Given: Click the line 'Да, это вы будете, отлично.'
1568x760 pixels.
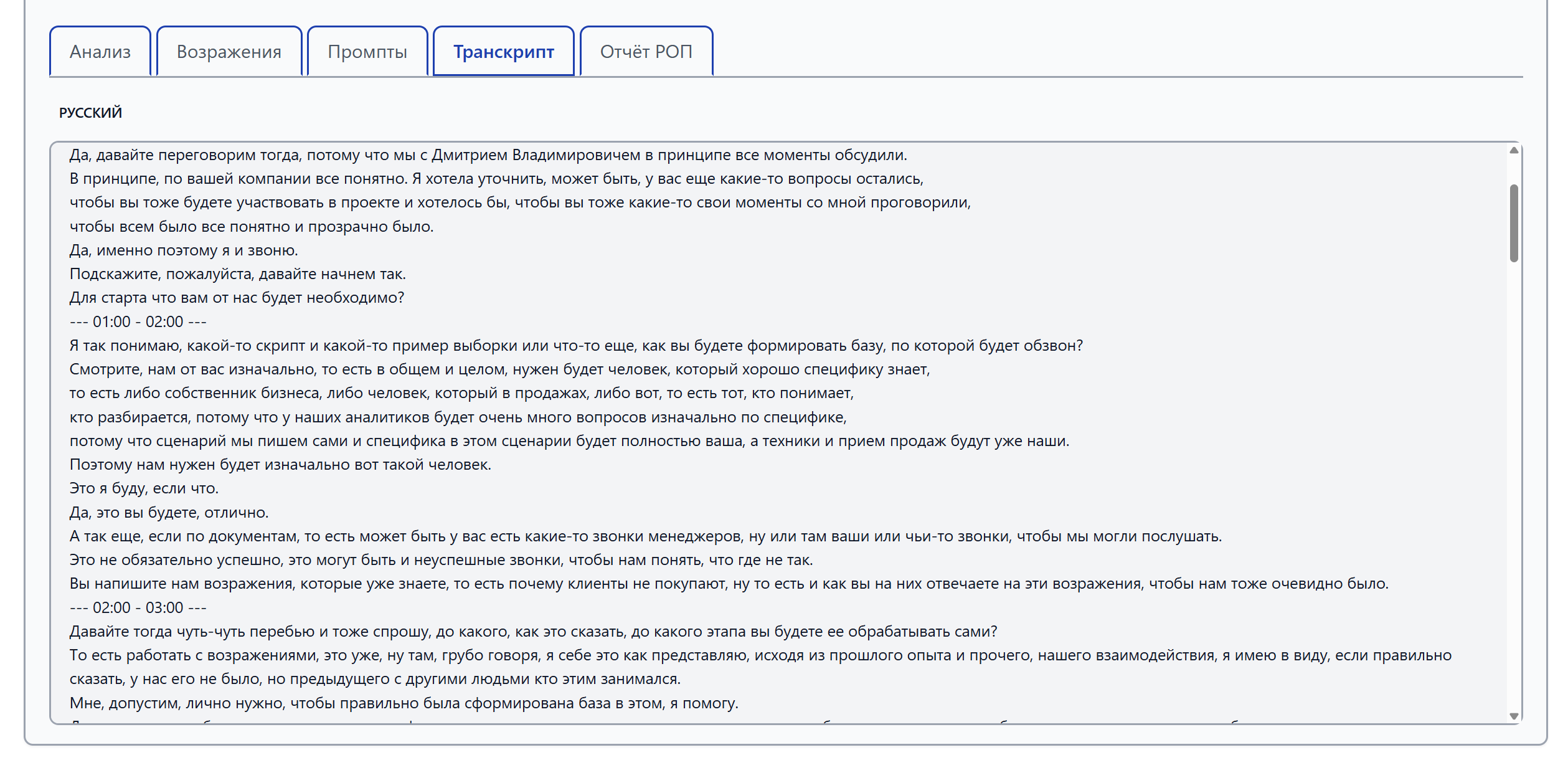Looking at the screenshot, I should pyautogui.click(x=169, y=512).
